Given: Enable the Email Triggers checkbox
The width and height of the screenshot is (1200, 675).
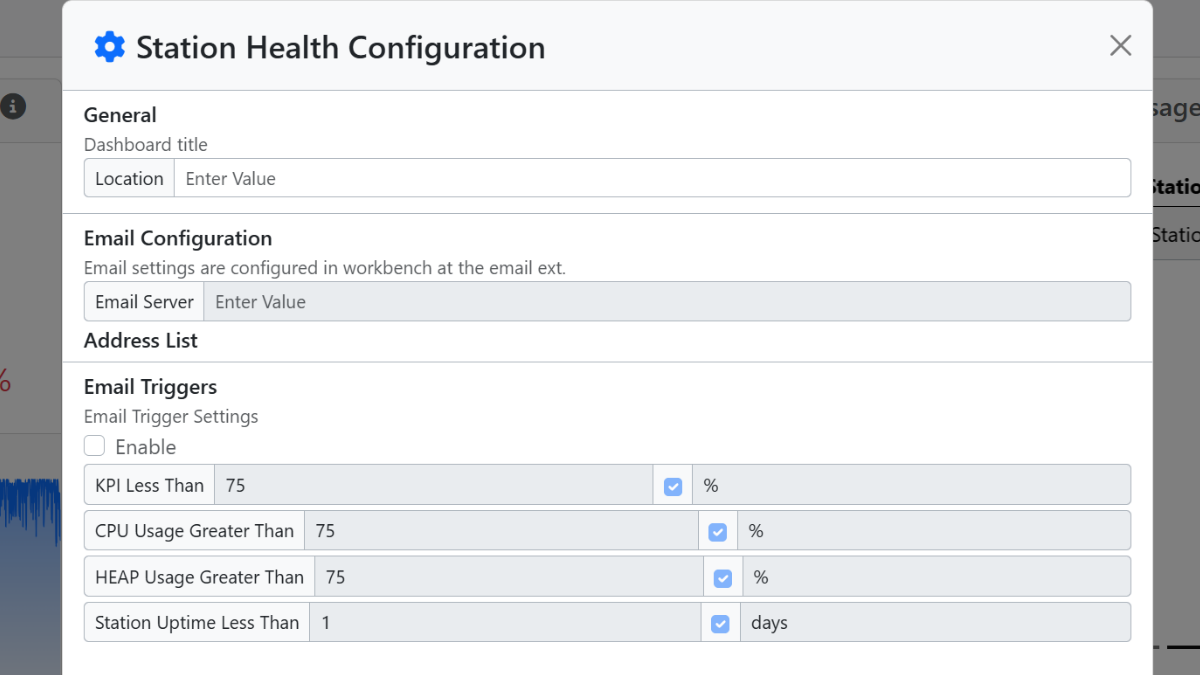Looking at the screenshot, I should (94, 446).
